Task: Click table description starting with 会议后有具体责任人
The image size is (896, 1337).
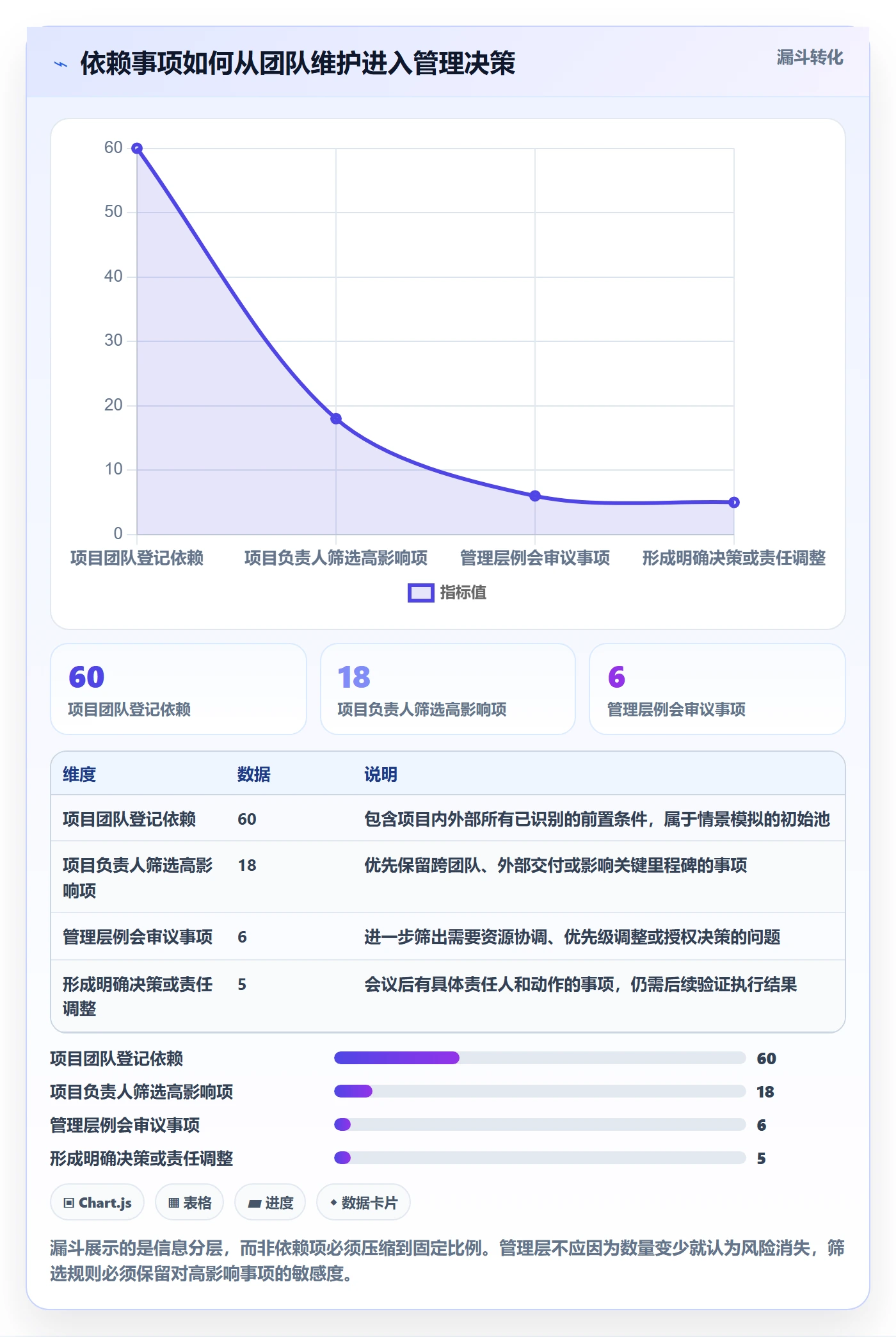Action: point(580,985)
